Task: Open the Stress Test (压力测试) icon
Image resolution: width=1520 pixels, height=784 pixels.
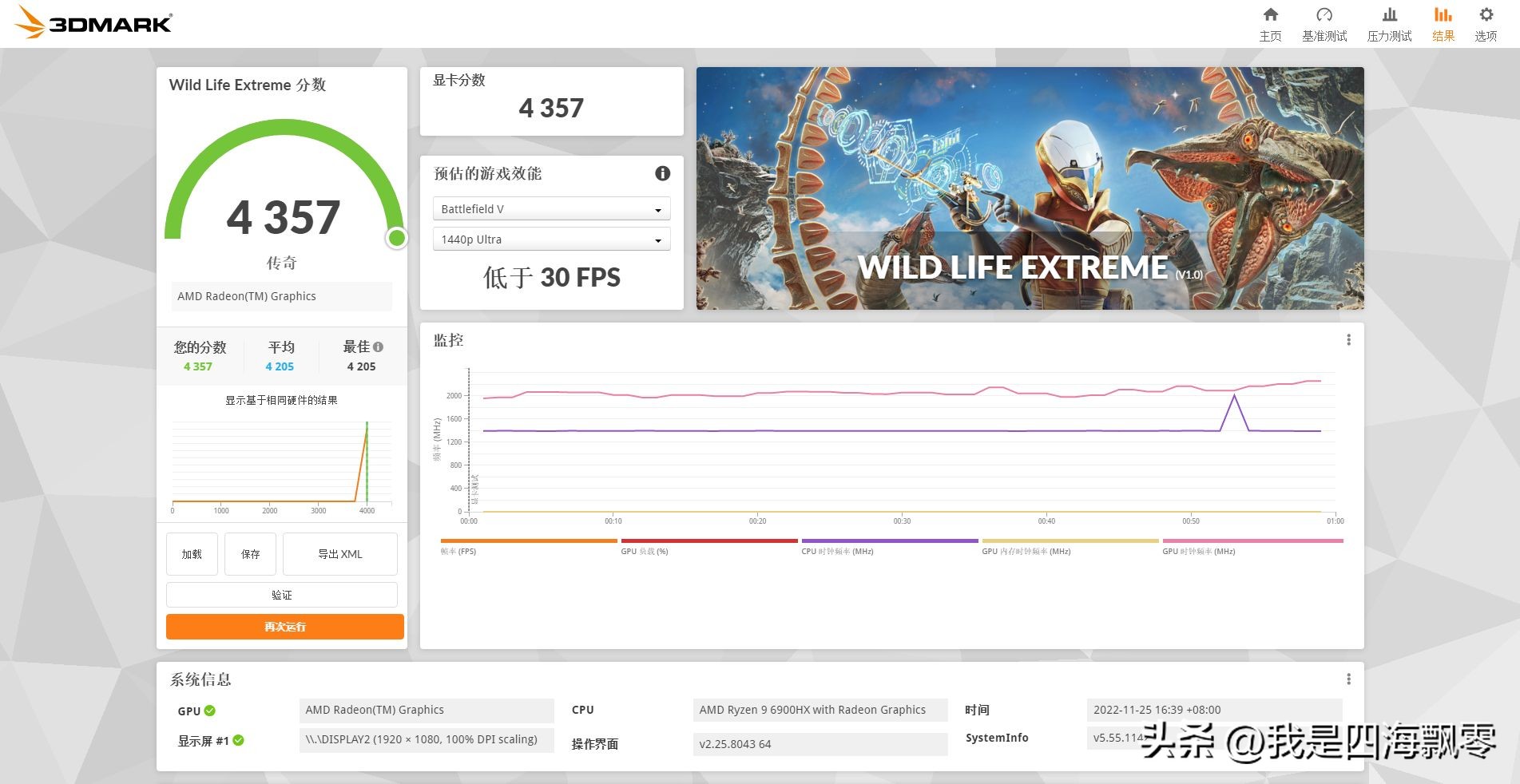Action: tap(1389, 15)
